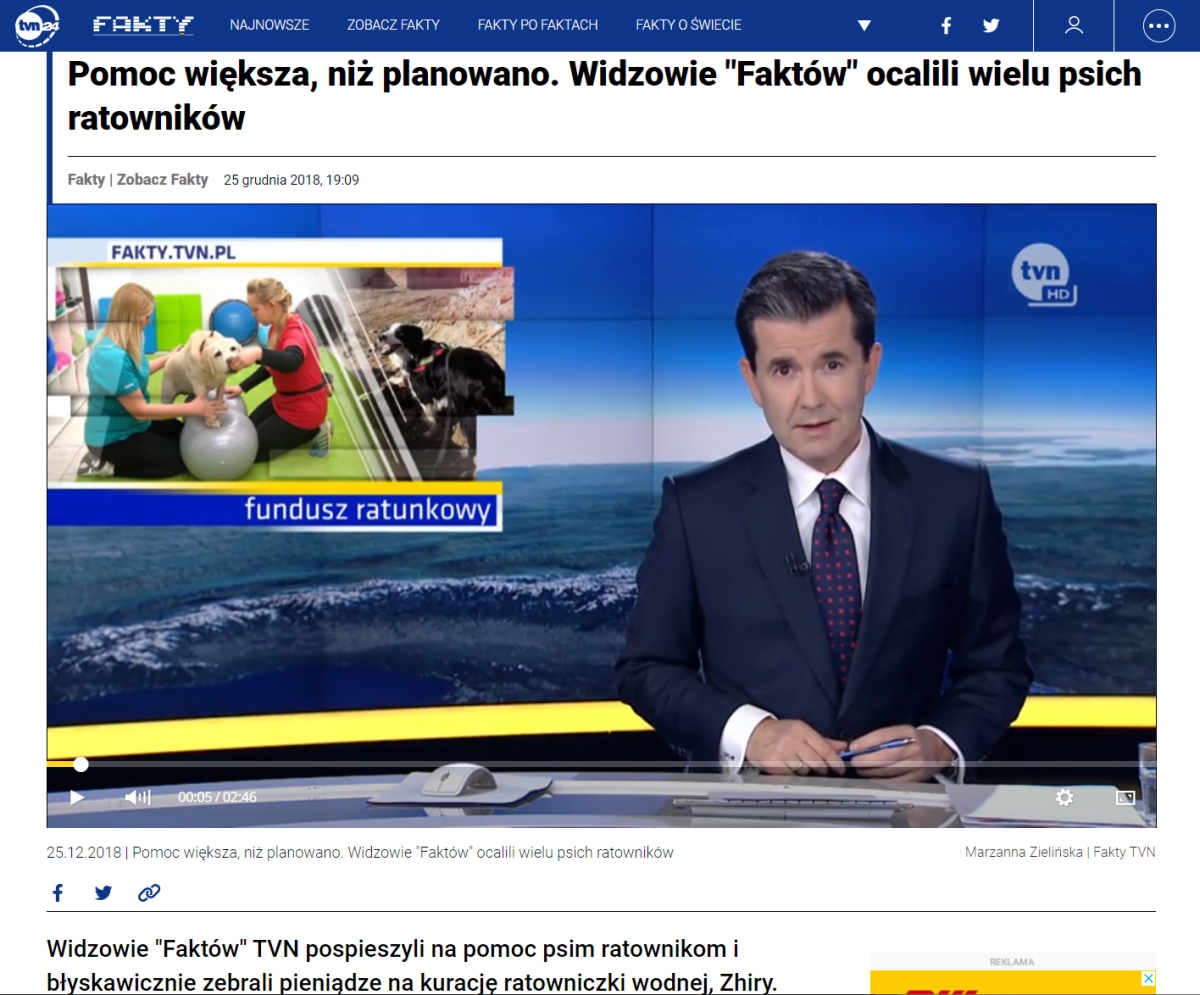The height and width of the screenshot is (995, 1200).
Task: Toggle fullscreen video mode
Action: pyautogui.click(x=1125, y=797)
